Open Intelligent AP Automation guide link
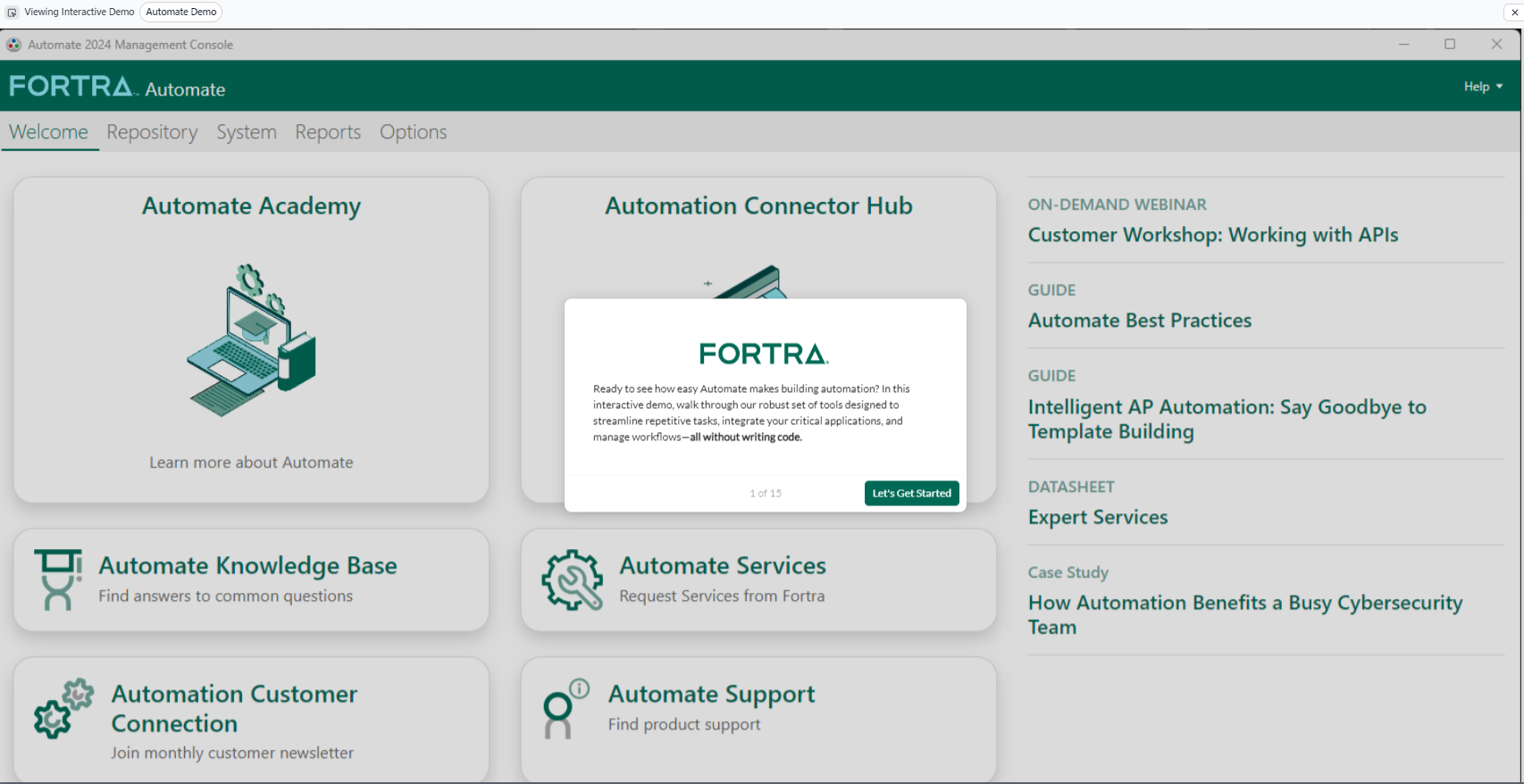The height and width of the screenshot is (784, 1524). (1227, 419)
